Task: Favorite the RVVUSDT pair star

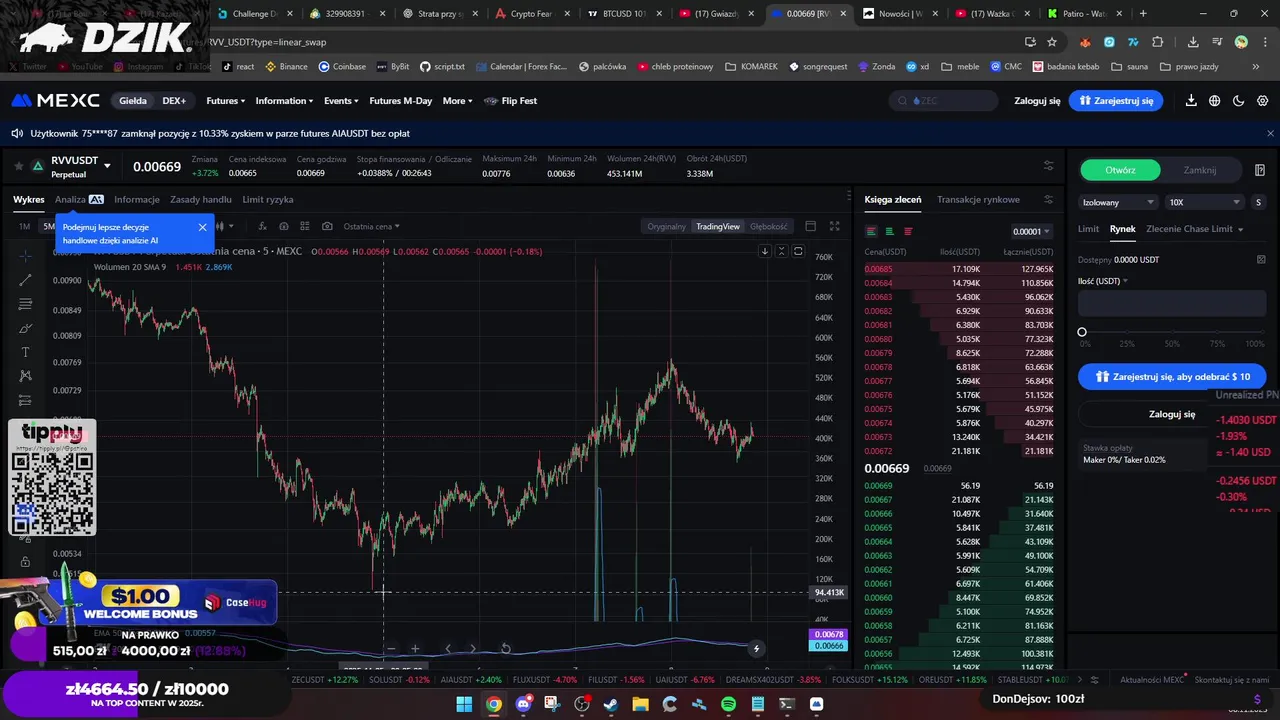Action: pos(19,166)
